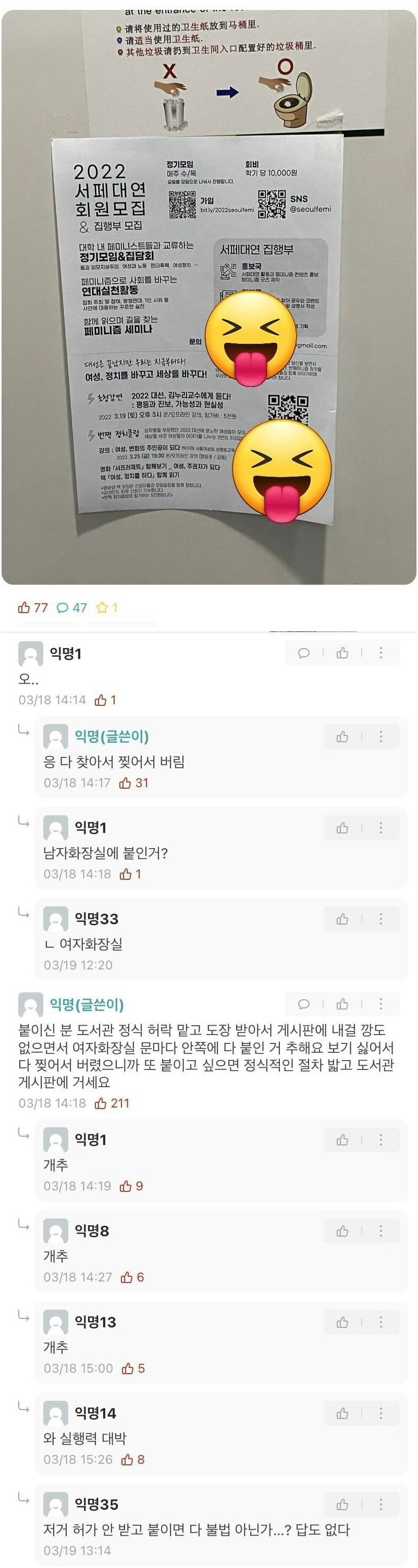Screen dimensions: 418x1568
Task: Open the post's 47 comments count
Action: point(71,607)
